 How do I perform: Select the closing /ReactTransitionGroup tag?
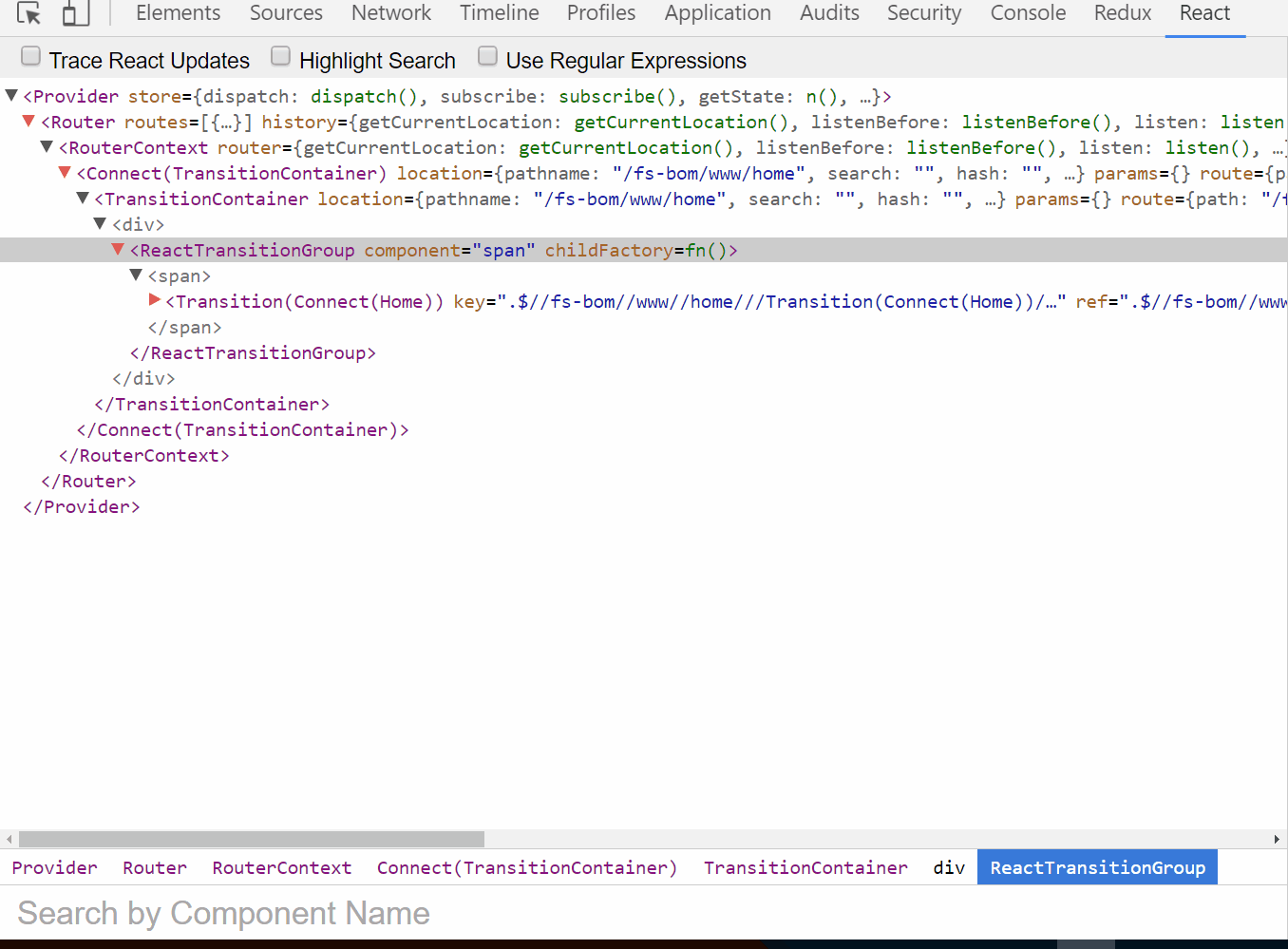tap(253, 352)
